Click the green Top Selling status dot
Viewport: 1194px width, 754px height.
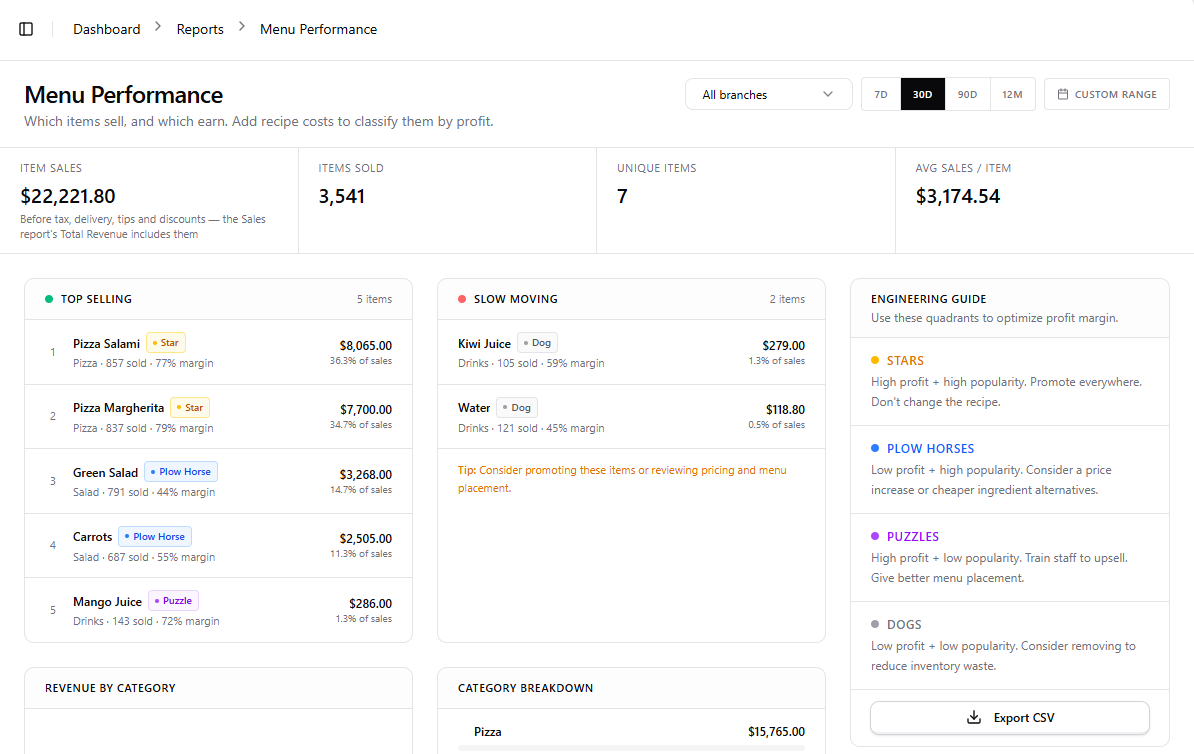tap(49, 299)
